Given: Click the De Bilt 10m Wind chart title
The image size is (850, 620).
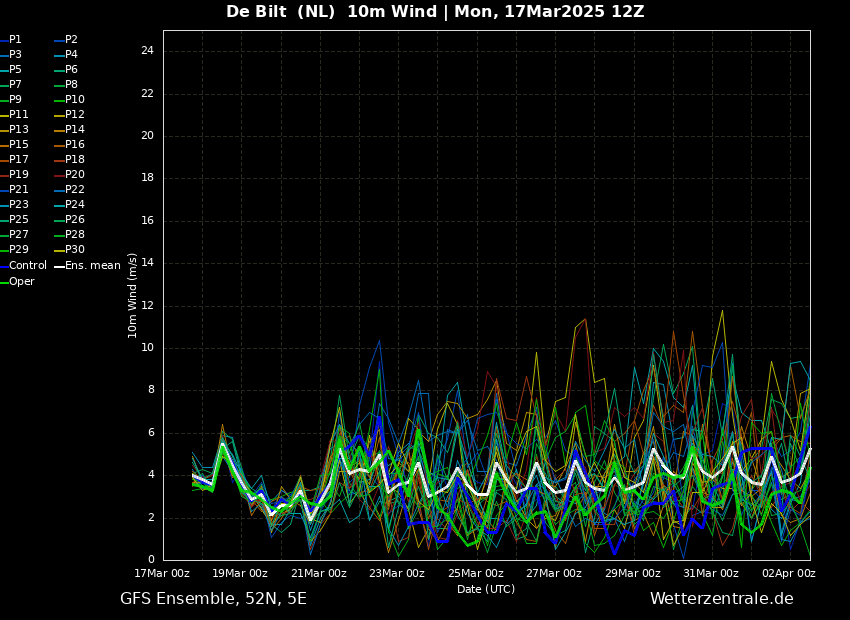Looking at the screenshot, I should (435, 12).
